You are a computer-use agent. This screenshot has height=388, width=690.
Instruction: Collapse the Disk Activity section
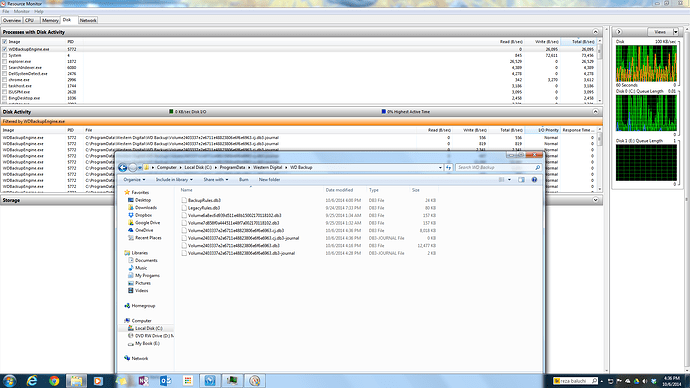click(x=595, y=112)
